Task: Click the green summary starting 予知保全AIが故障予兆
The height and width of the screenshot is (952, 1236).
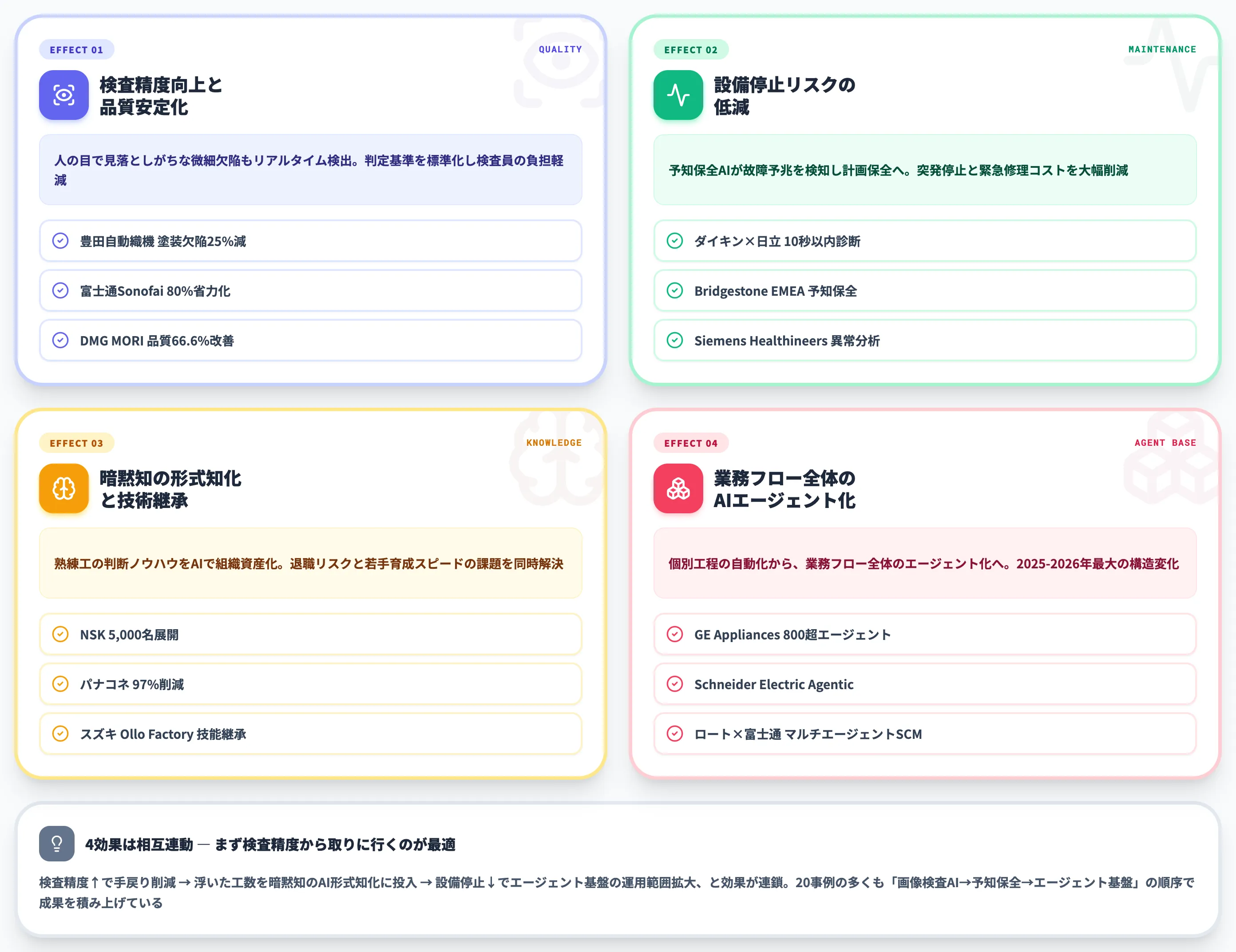Action: pos(925,170)
